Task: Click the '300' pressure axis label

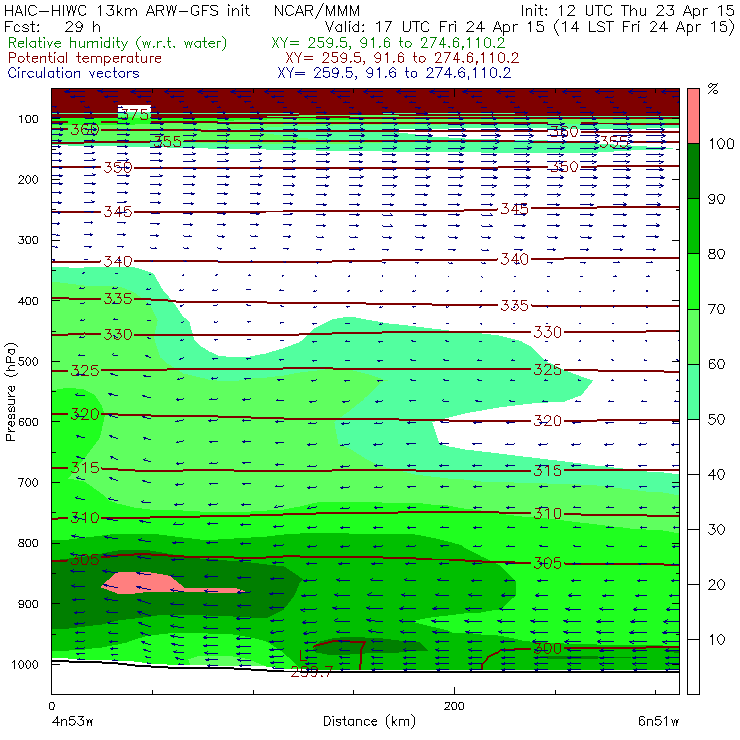Action: pyautogui.click(x=28, y=240)
